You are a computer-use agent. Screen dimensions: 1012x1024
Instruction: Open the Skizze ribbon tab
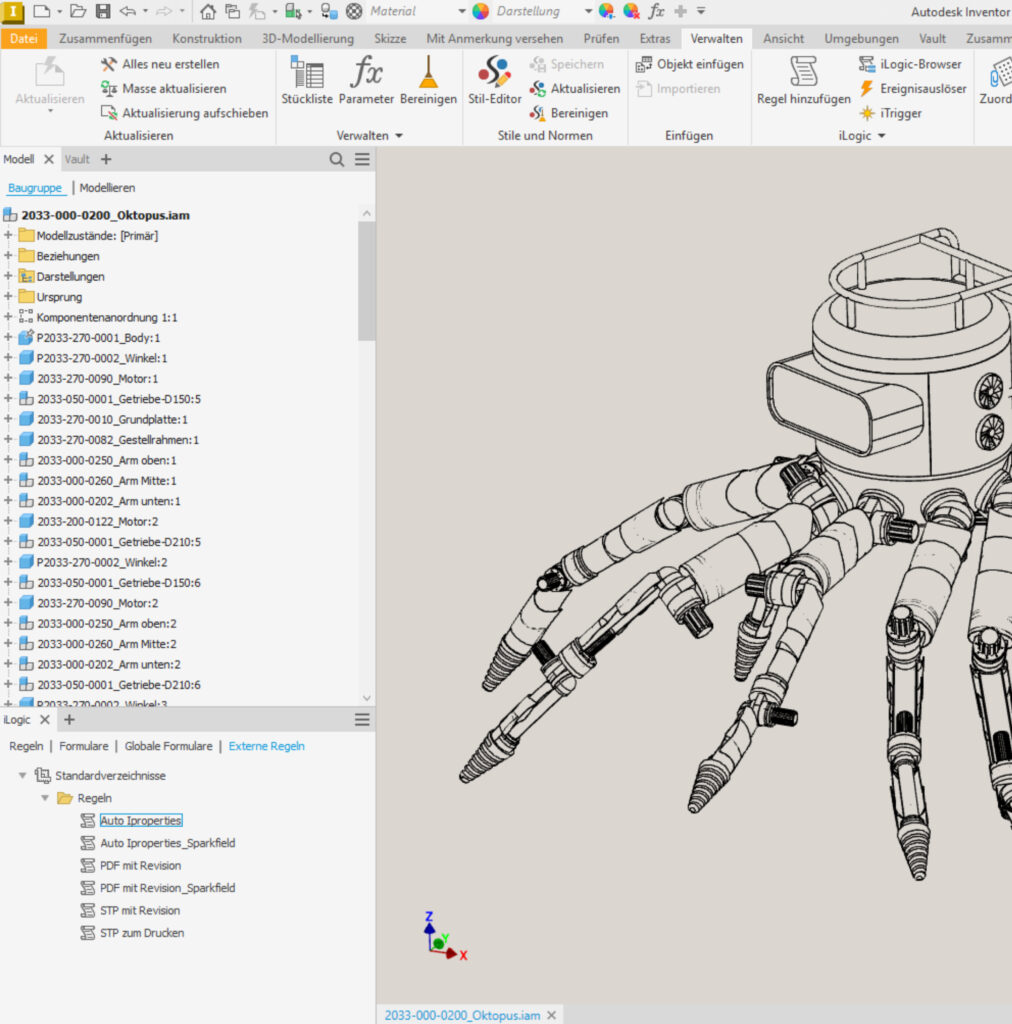(390, 39)
